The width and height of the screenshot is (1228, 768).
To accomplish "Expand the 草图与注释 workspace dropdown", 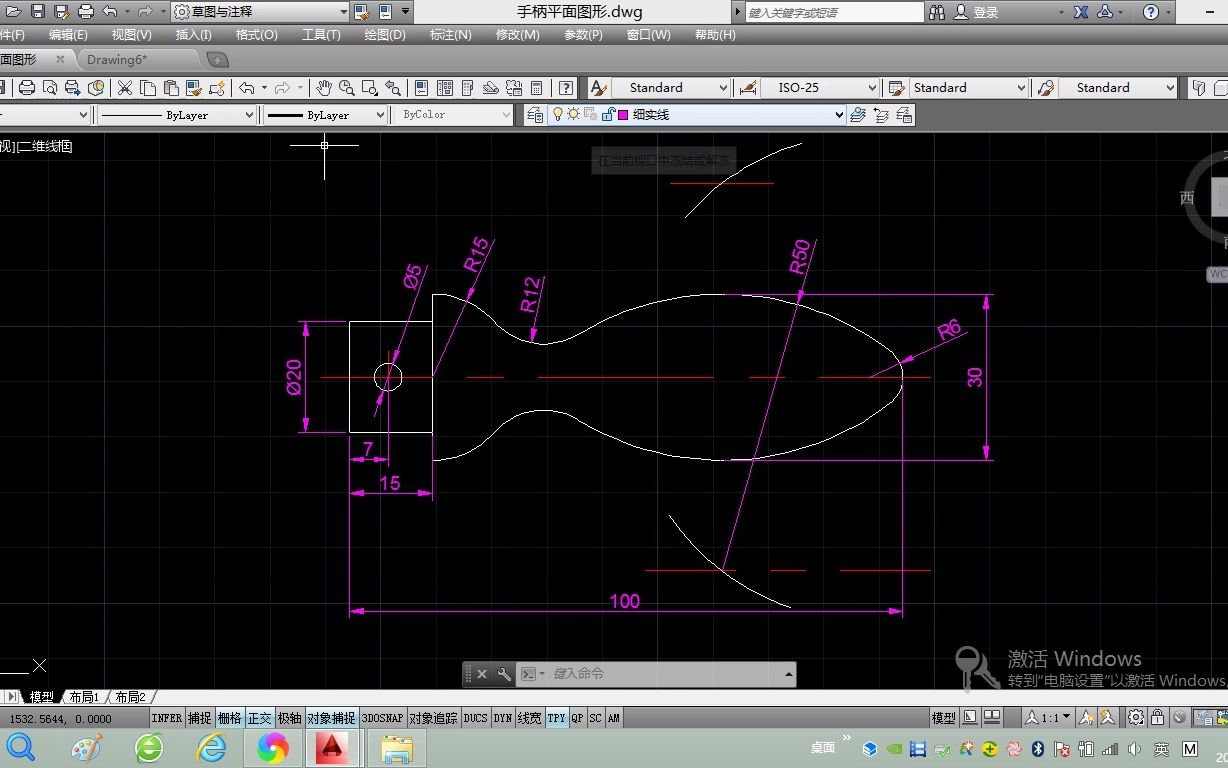I will (x=343, y=12).
